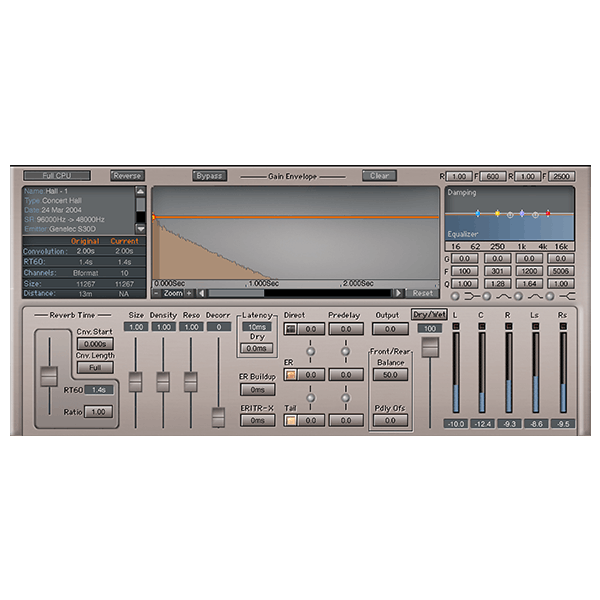The image size is (600, 600).
Task: Click the info panel scroll up arrow
Action: [141, 191]
